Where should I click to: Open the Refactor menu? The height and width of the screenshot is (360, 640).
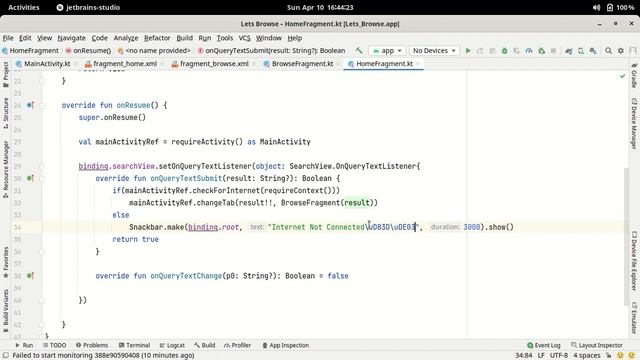157,38
